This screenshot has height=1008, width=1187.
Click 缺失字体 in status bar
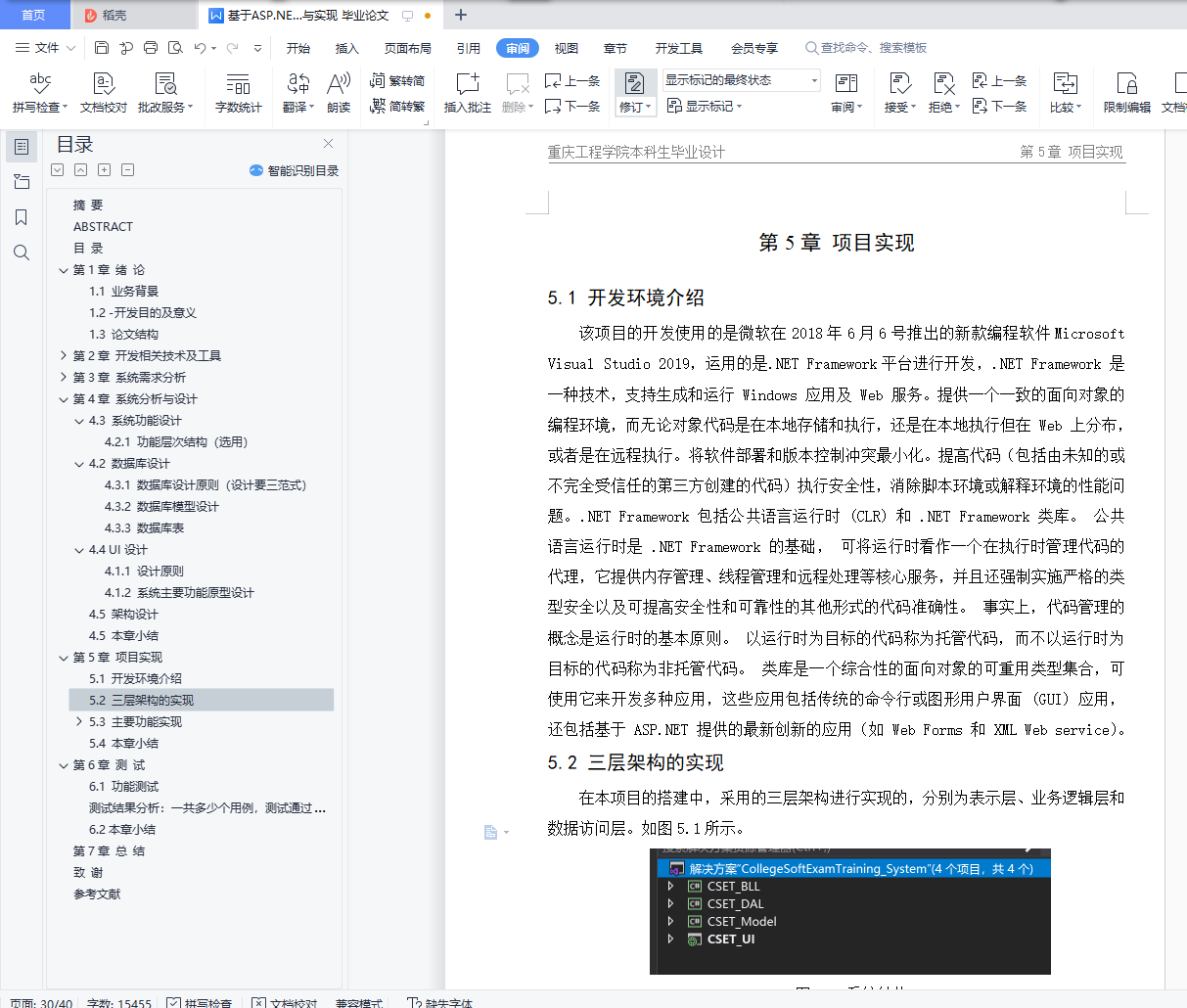(x=440, y=1002)
